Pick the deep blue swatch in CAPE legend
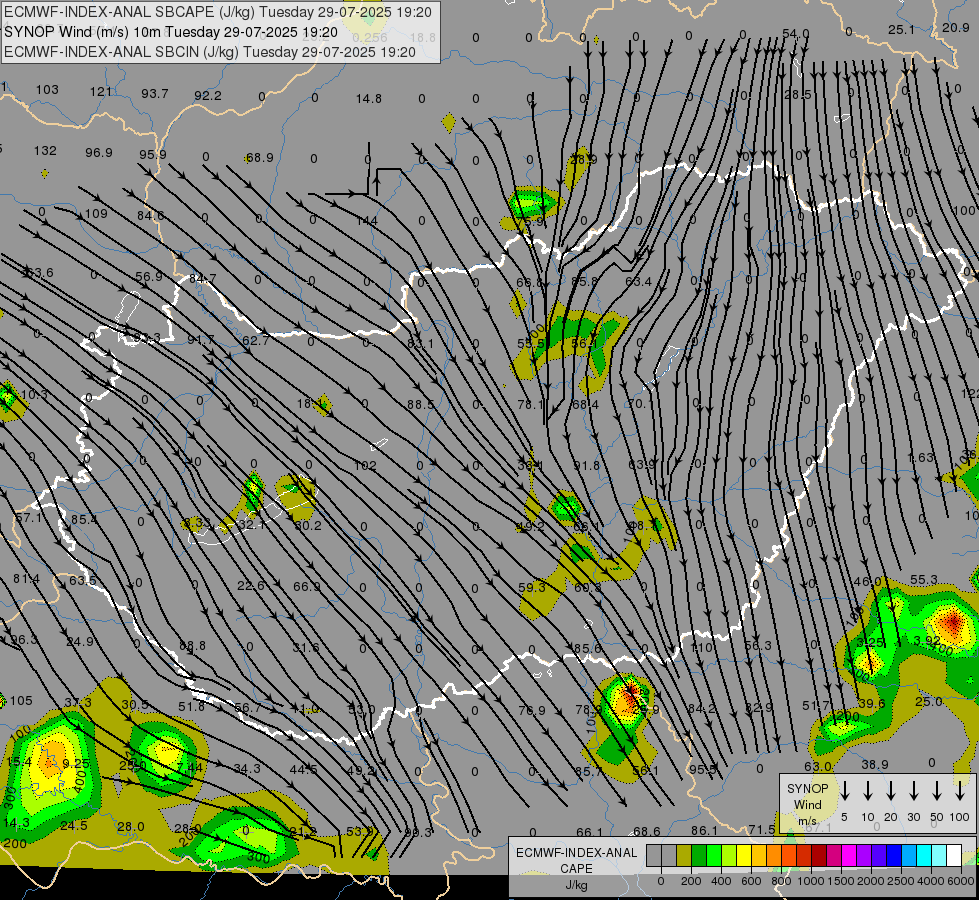Screen dimensions: 979x900 893,855
